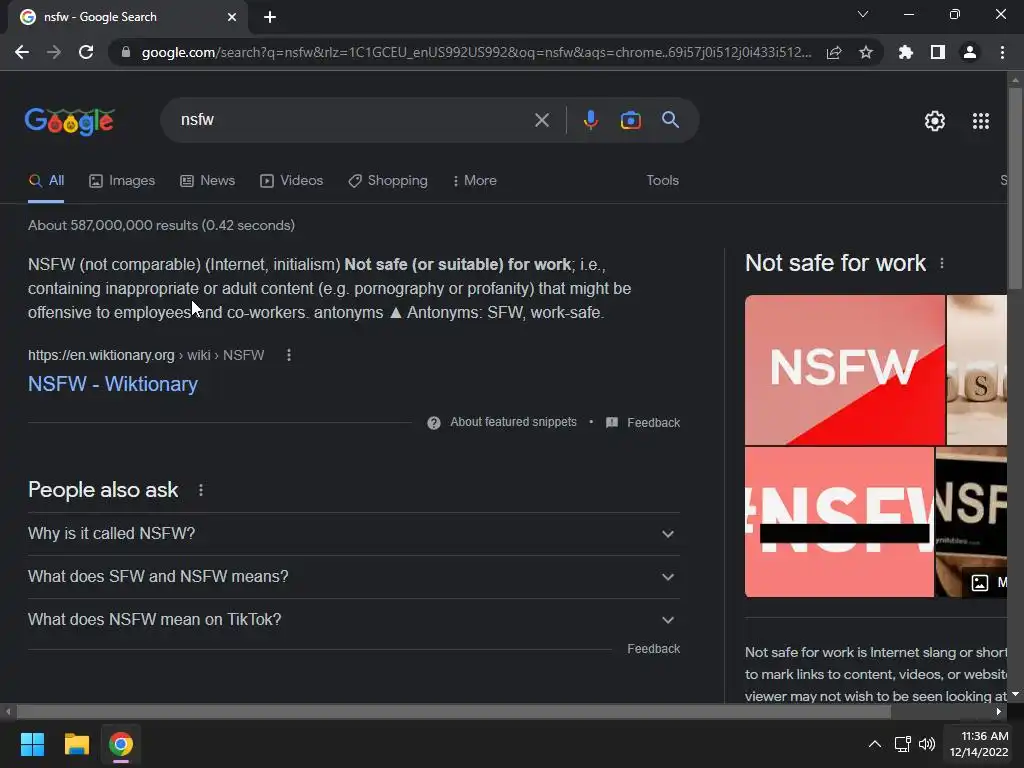Open the Windows Start menu
This screenshot has height=768, width=1024.
32,744
